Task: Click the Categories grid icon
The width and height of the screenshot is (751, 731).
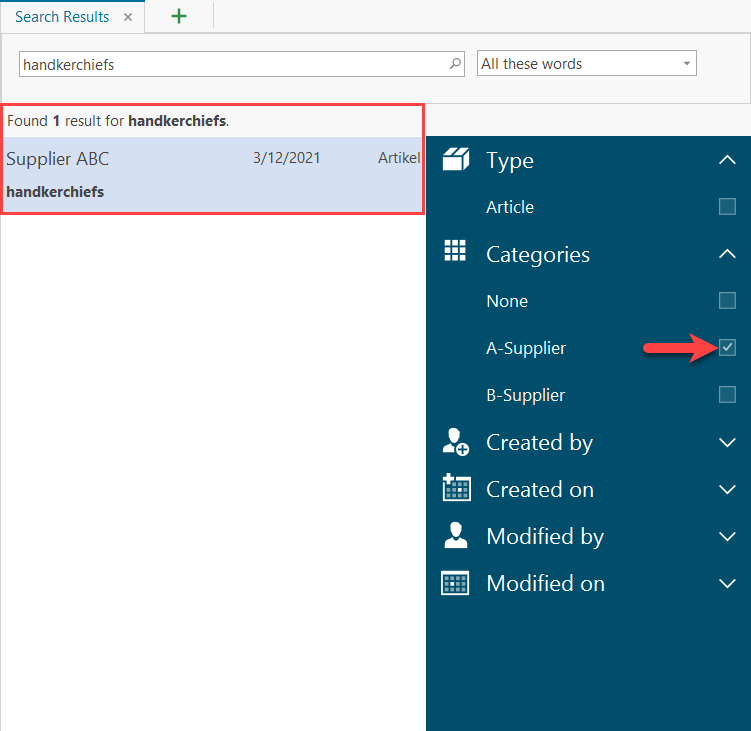Action: pos(456,253)
